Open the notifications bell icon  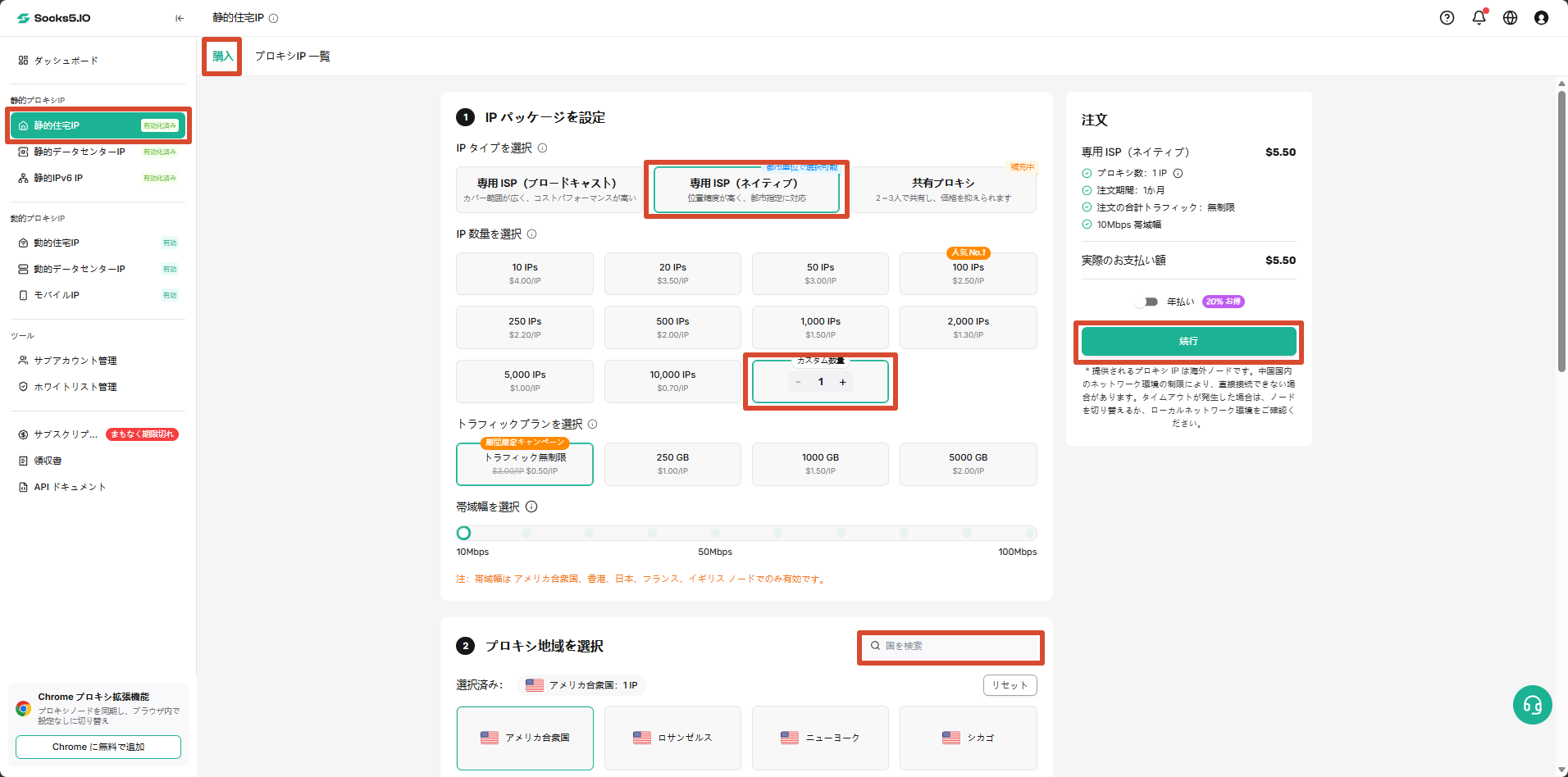pos(1479,17)
